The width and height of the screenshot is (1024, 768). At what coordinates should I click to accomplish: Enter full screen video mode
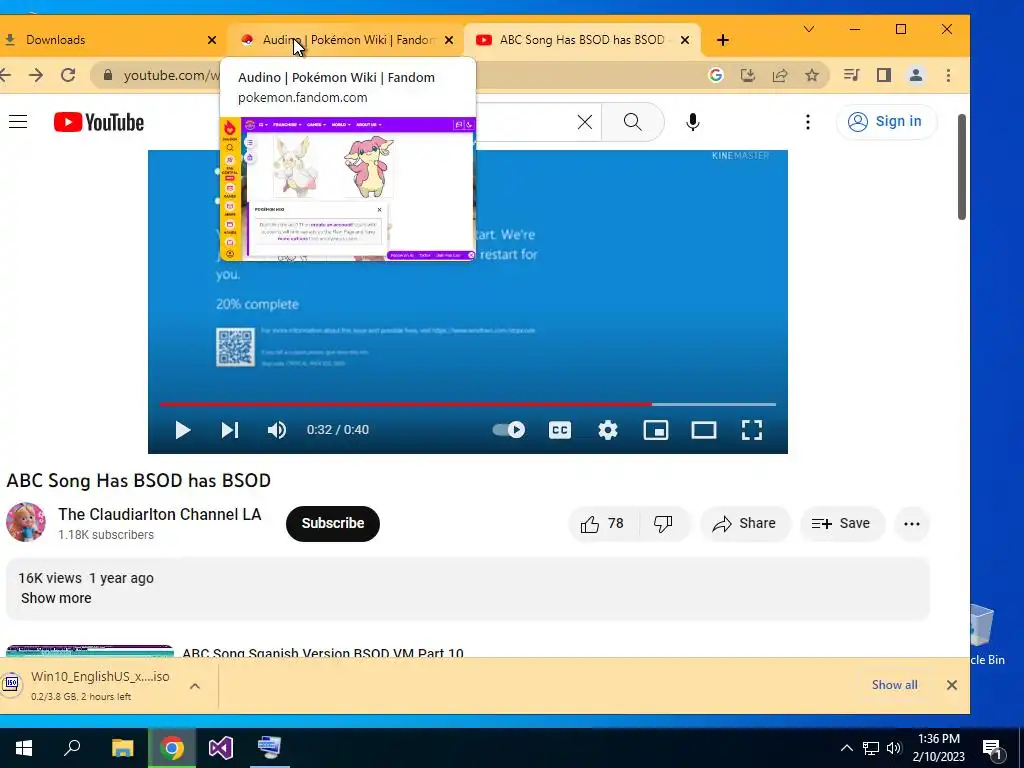click(x=752, y=430)
